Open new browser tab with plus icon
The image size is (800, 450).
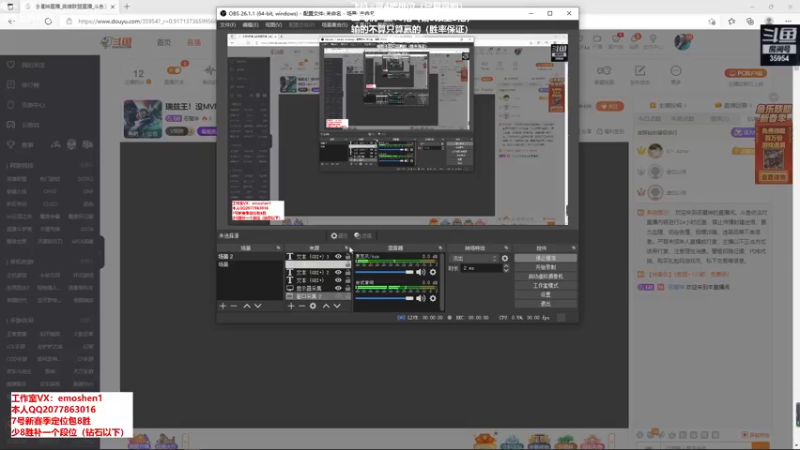click(127, 7)
